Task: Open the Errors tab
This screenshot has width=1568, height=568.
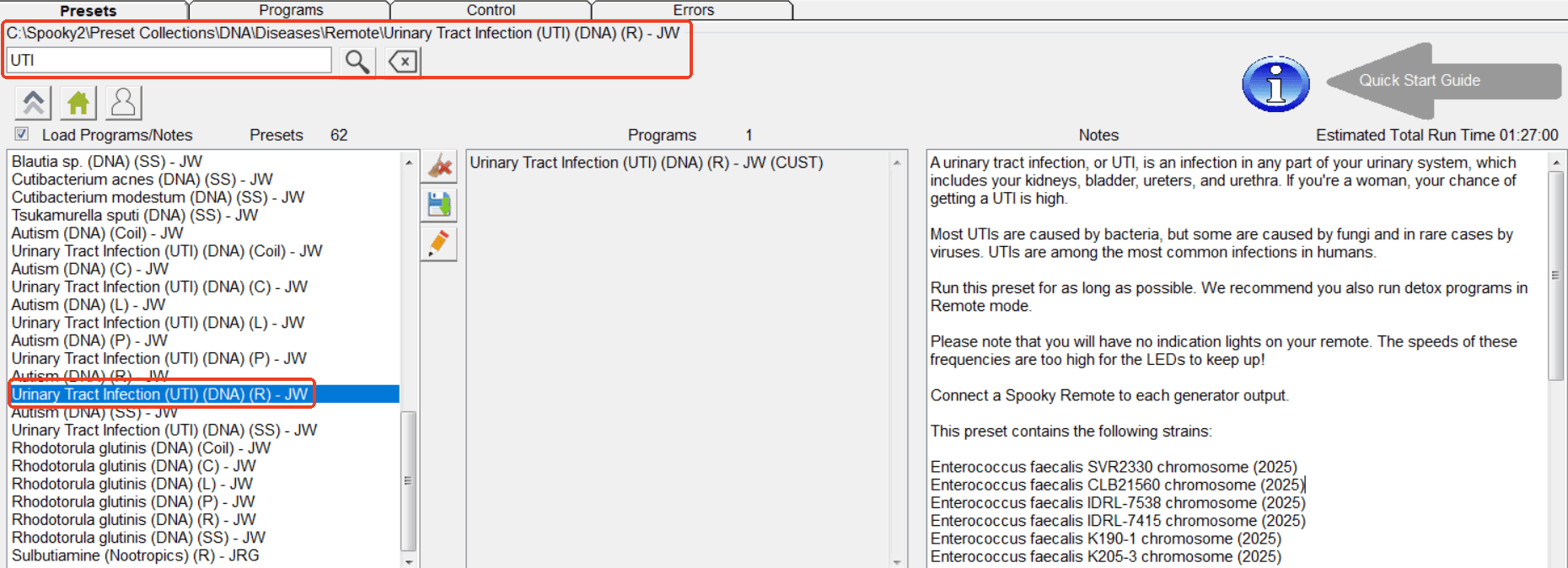Action: click(x=693, y=10)
